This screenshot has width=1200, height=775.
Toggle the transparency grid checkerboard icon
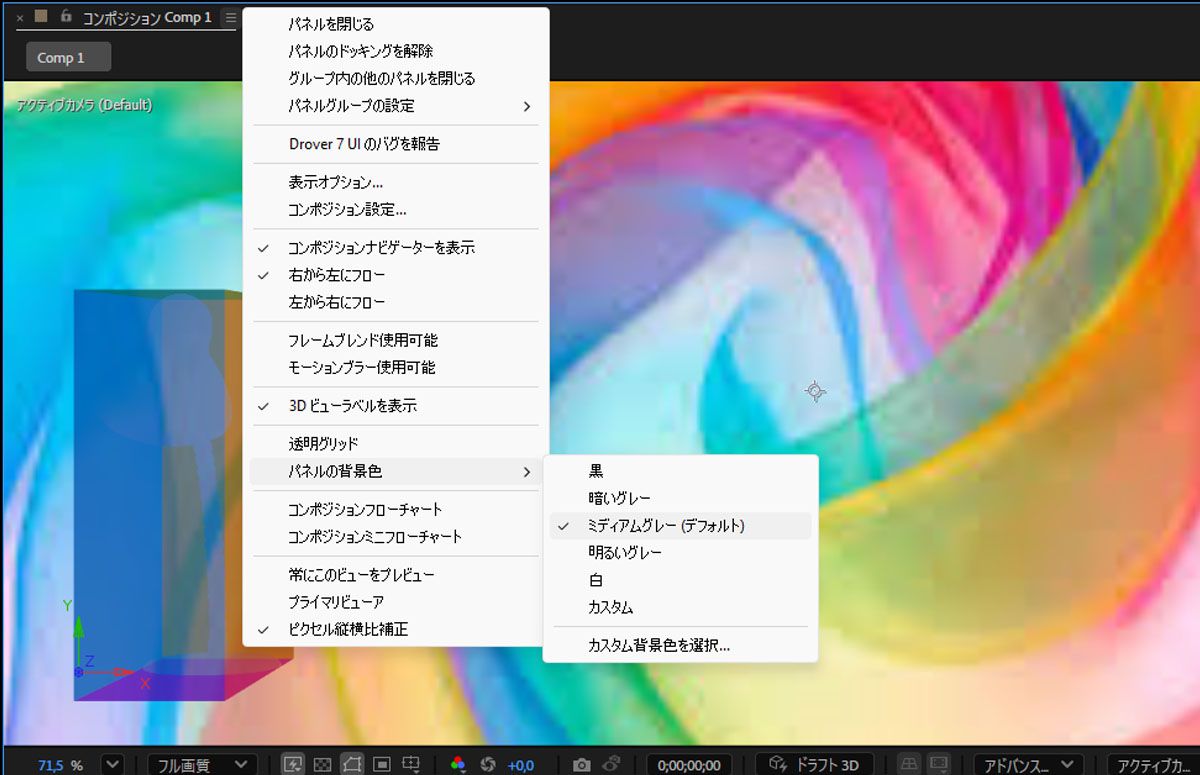pyautogui.click(x=322, y=763)
